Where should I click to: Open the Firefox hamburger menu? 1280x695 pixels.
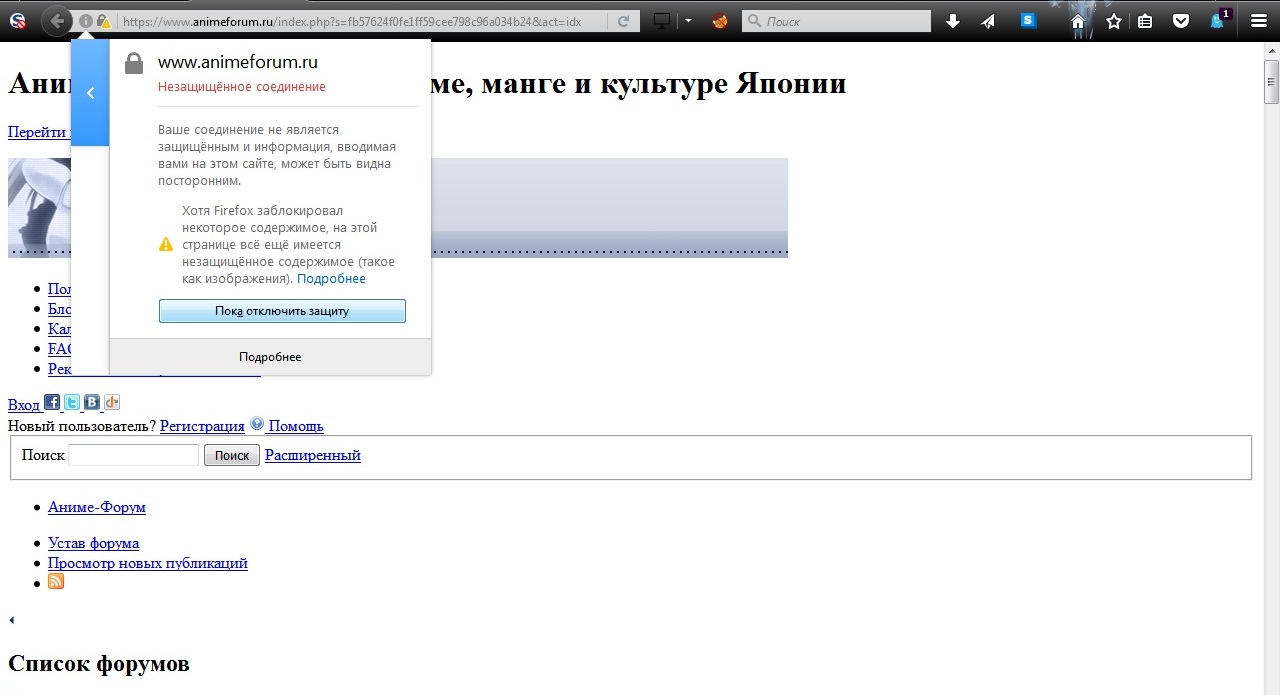coord(1258,21)
